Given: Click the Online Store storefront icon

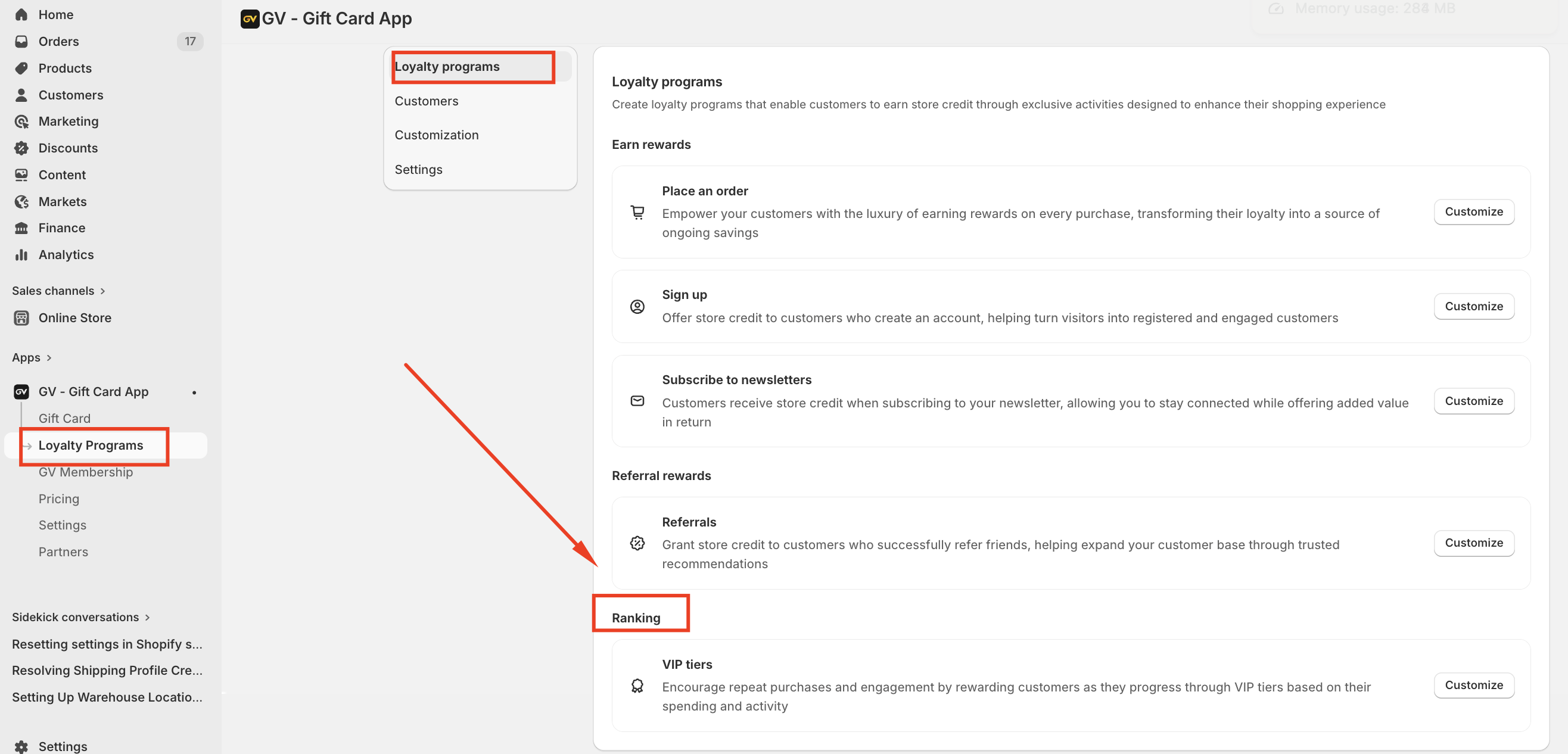Looking at the screenshot, I should coord(21,317).
